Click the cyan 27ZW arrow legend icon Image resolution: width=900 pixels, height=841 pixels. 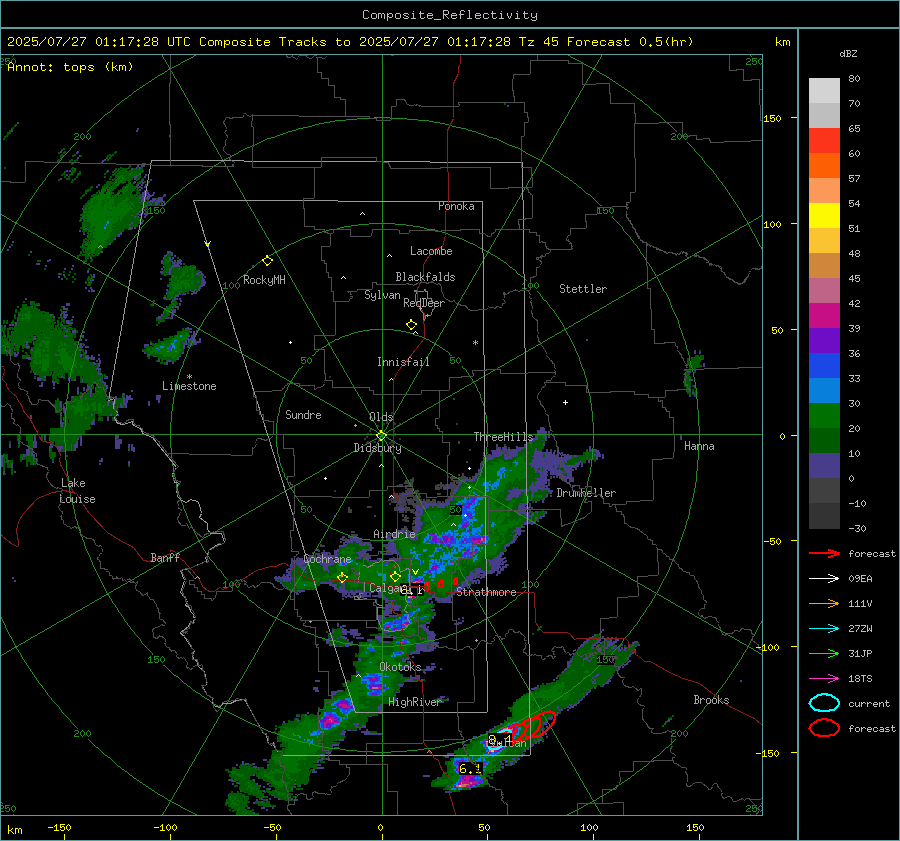(824, 629)
